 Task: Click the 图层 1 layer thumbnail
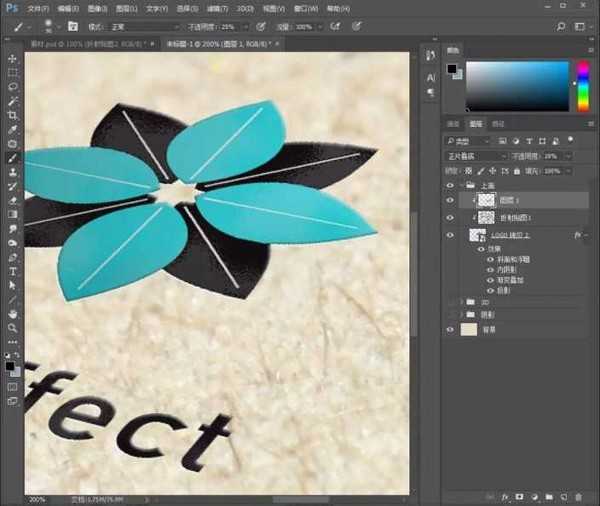tap(487, 200)
